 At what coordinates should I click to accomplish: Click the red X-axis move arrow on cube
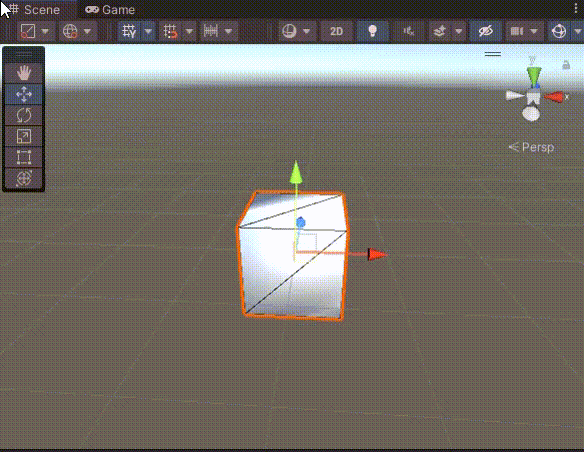point(378,254)
